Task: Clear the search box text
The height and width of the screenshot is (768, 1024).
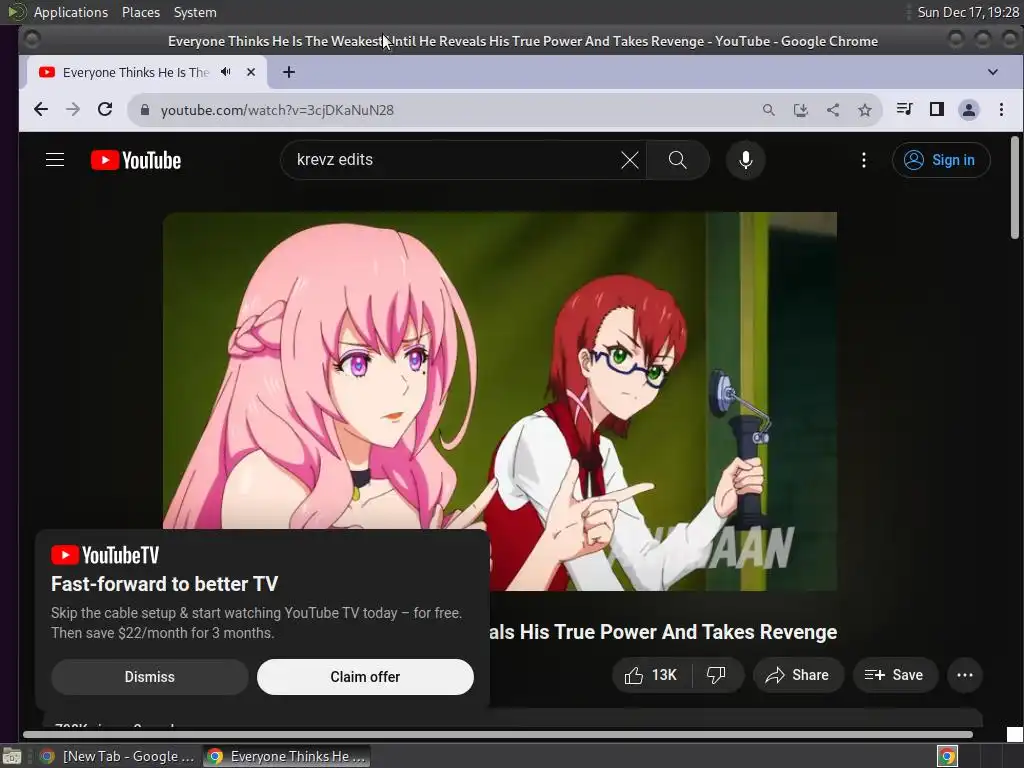Action: 630,160
